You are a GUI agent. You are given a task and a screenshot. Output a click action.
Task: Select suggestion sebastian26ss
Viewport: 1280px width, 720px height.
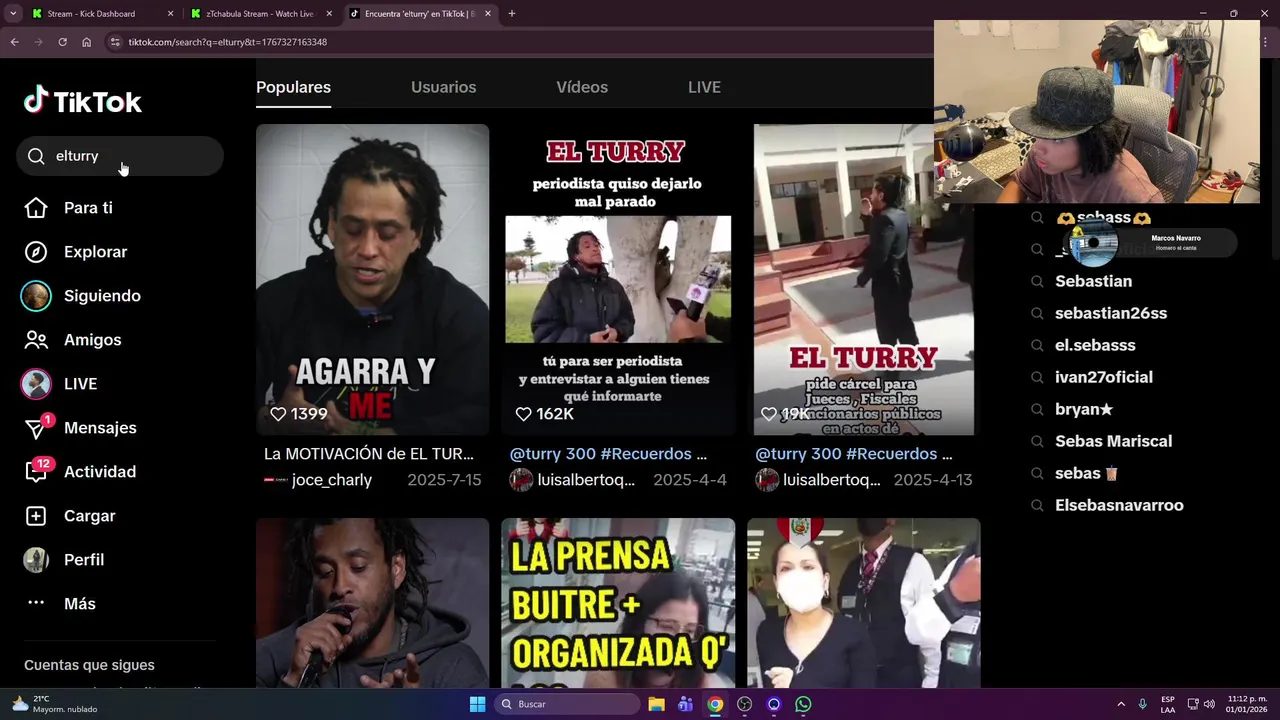point(1111,313)
